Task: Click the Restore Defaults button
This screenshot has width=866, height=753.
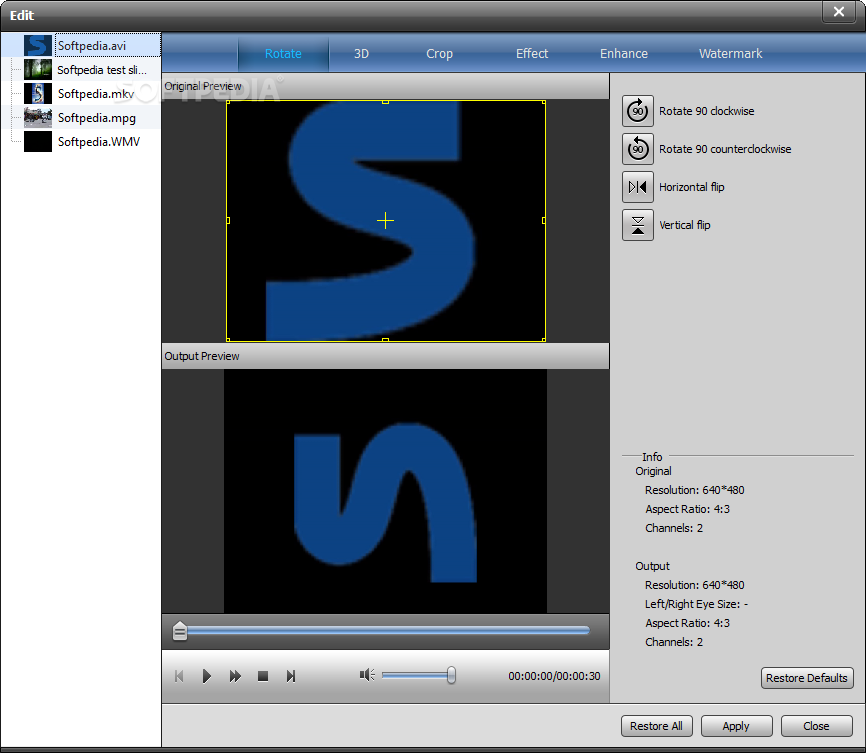Action: 806,678
